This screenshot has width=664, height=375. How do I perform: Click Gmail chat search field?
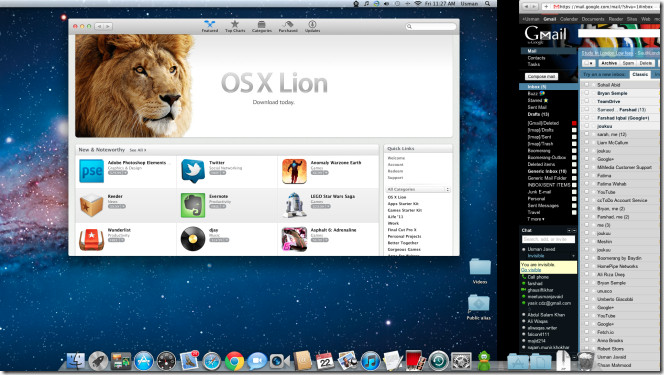click(548, 240)
